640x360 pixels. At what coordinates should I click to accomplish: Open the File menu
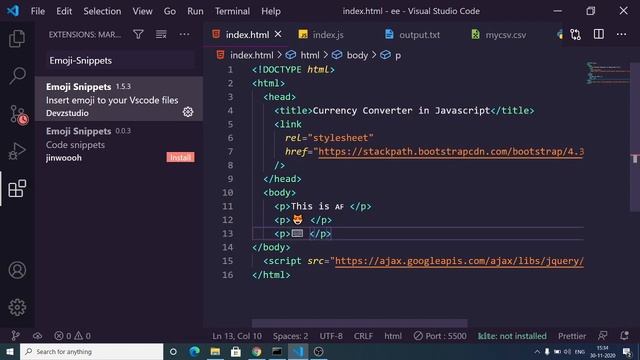point(38,11)
